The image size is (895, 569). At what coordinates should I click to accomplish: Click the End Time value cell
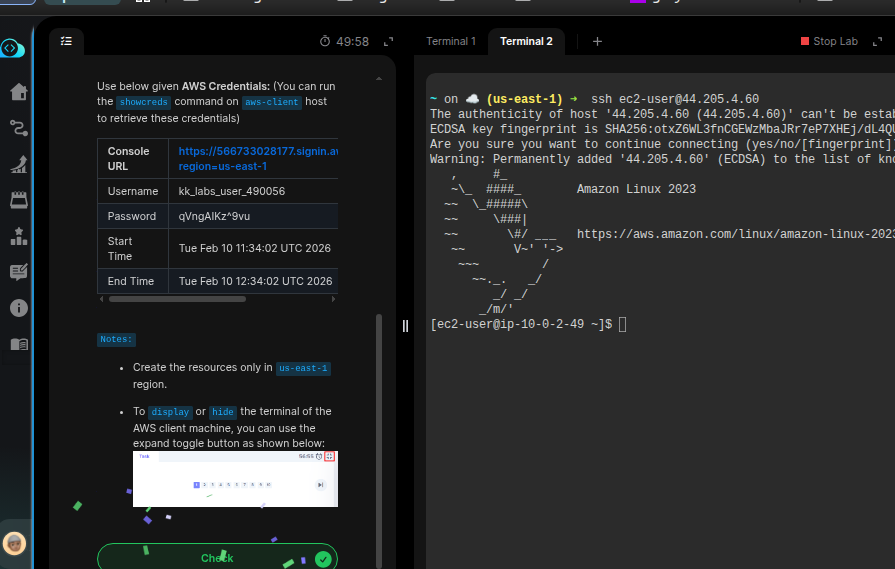tap(255, 281)
